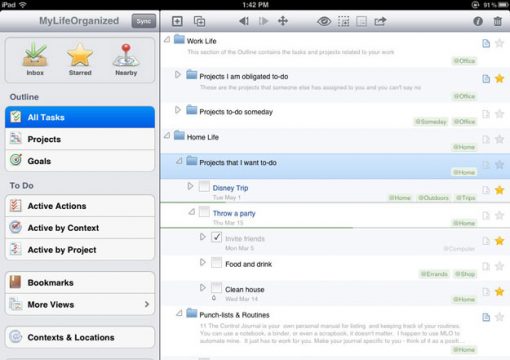
Task: Open note icon for Projects to-do someday
Action: point(486,114)
